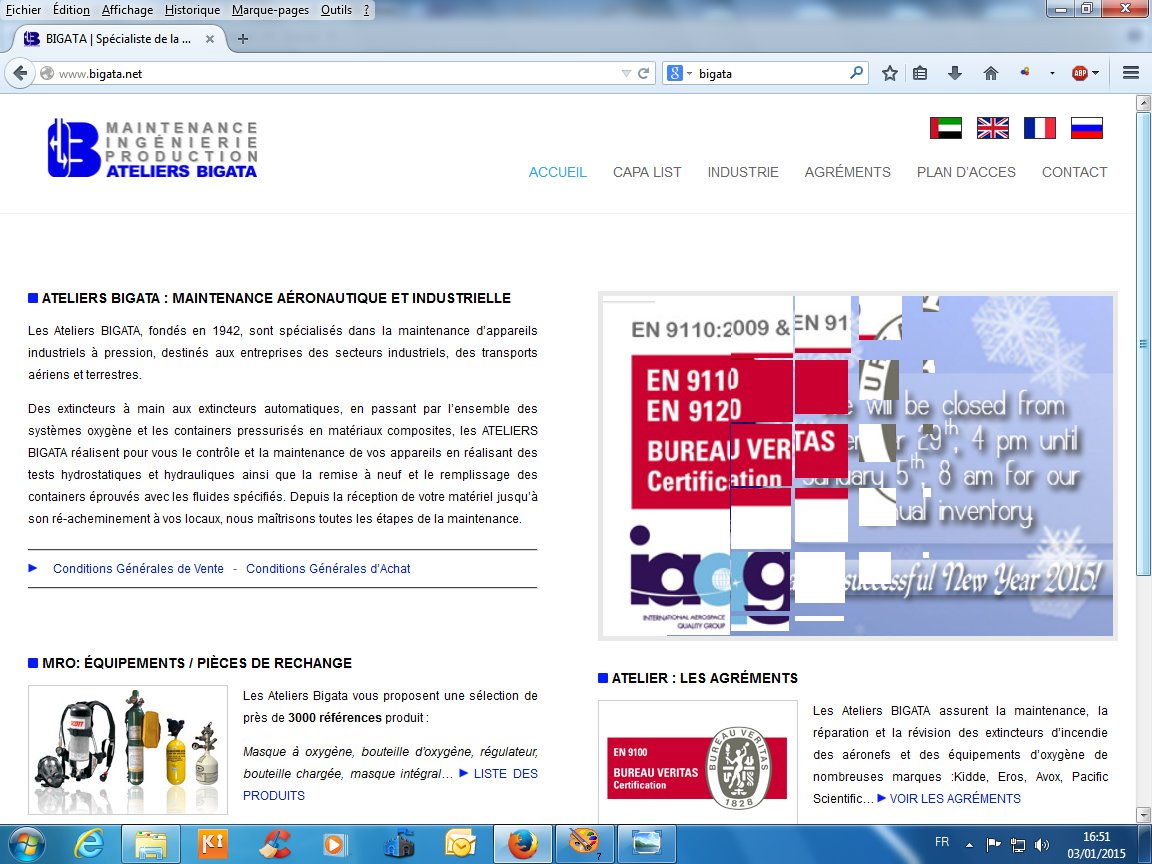This screenshot has height=864, width=1152.
Task: Click the volume speaker tray icon
Action: tap(1042, 844)
